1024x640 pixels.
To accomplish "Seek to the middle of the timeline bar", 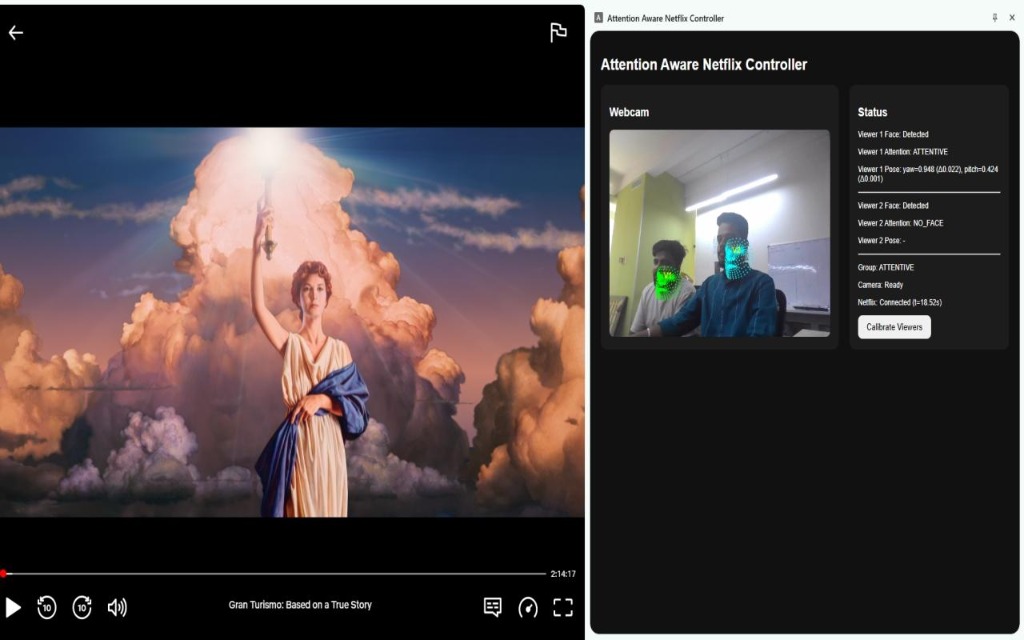I will [273, 573].
